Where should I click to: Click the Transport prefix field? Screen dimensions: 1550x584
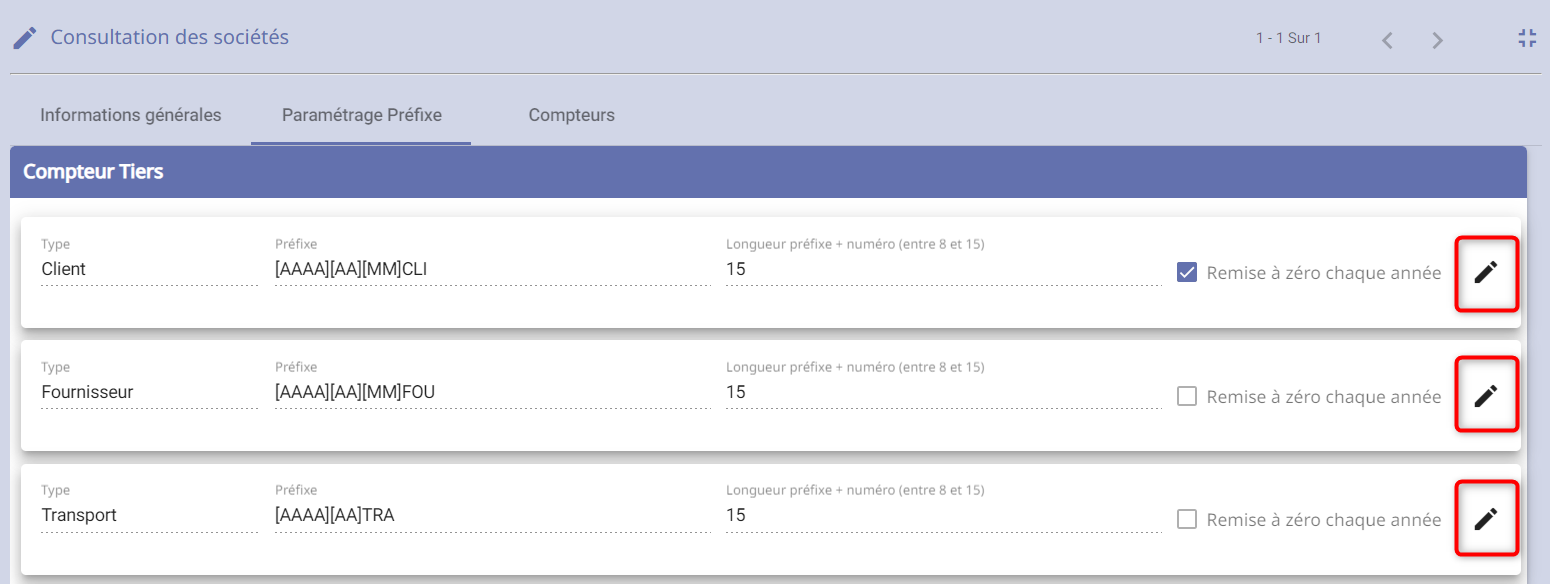[492, 515]
